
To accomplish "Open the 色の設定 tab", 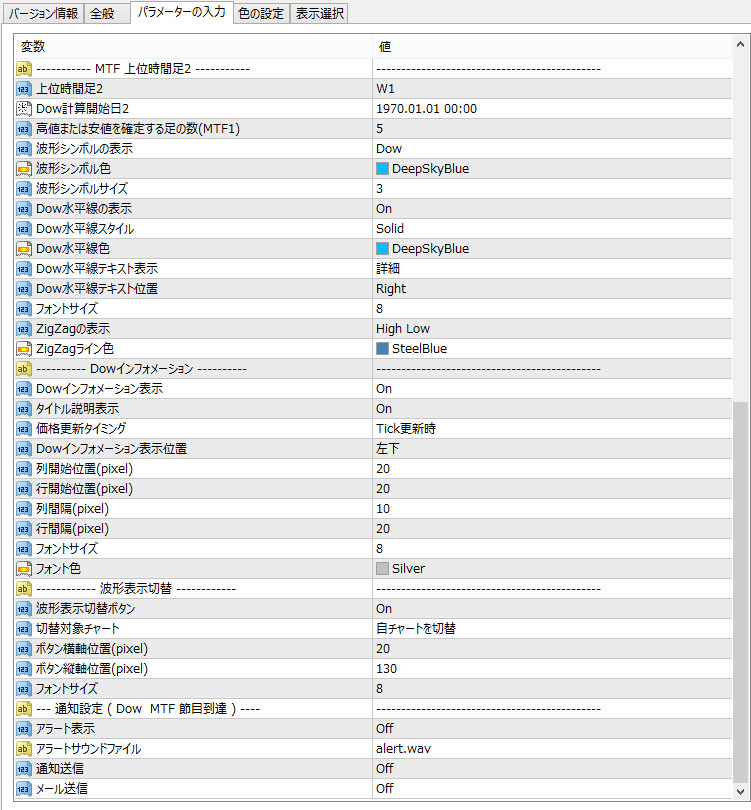I will point(261,13).
